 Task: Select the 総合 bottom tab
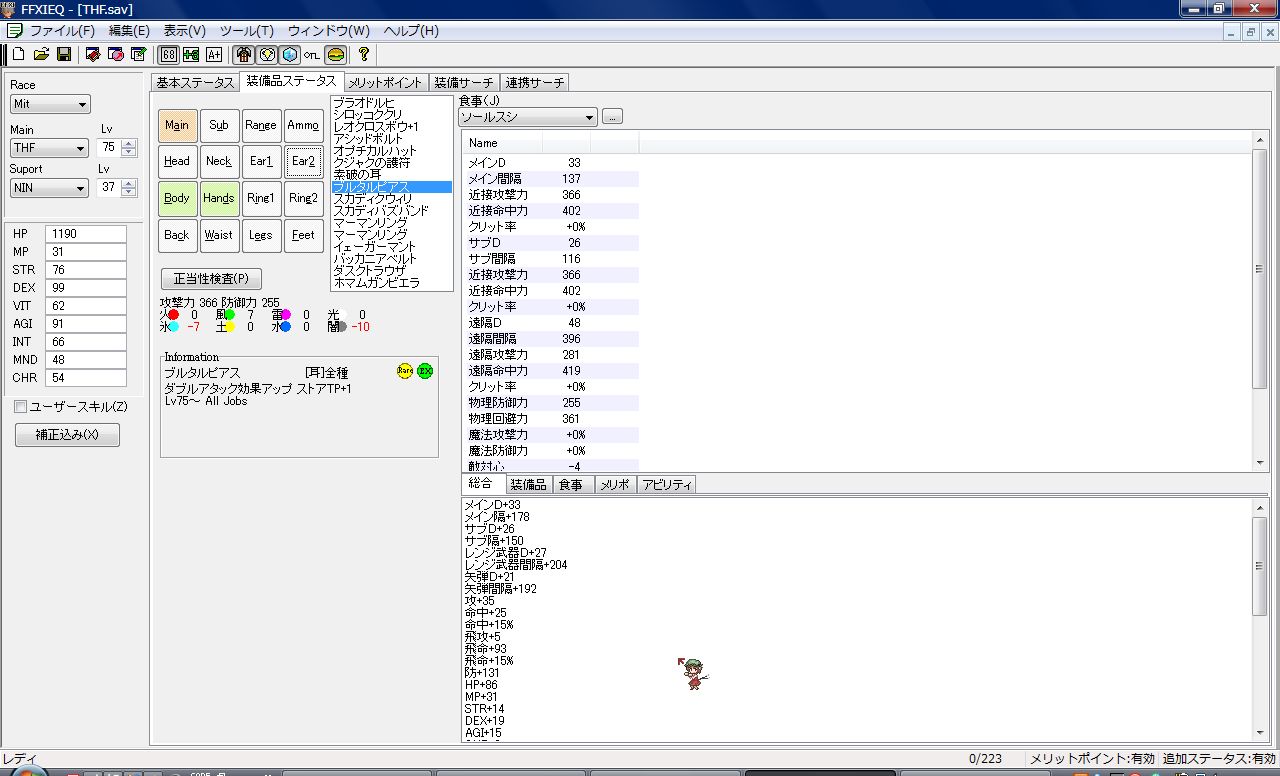click(x=481, y=484)
